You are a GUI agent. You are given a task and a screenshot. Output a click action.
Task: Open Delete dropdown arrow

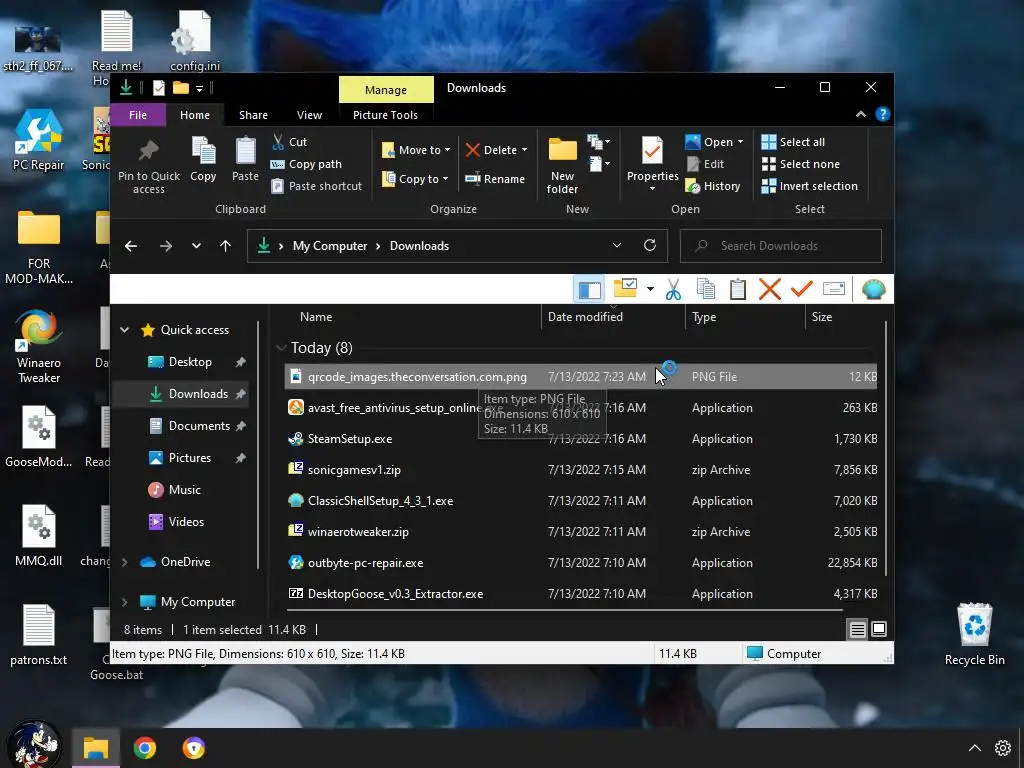pos(524,150)
